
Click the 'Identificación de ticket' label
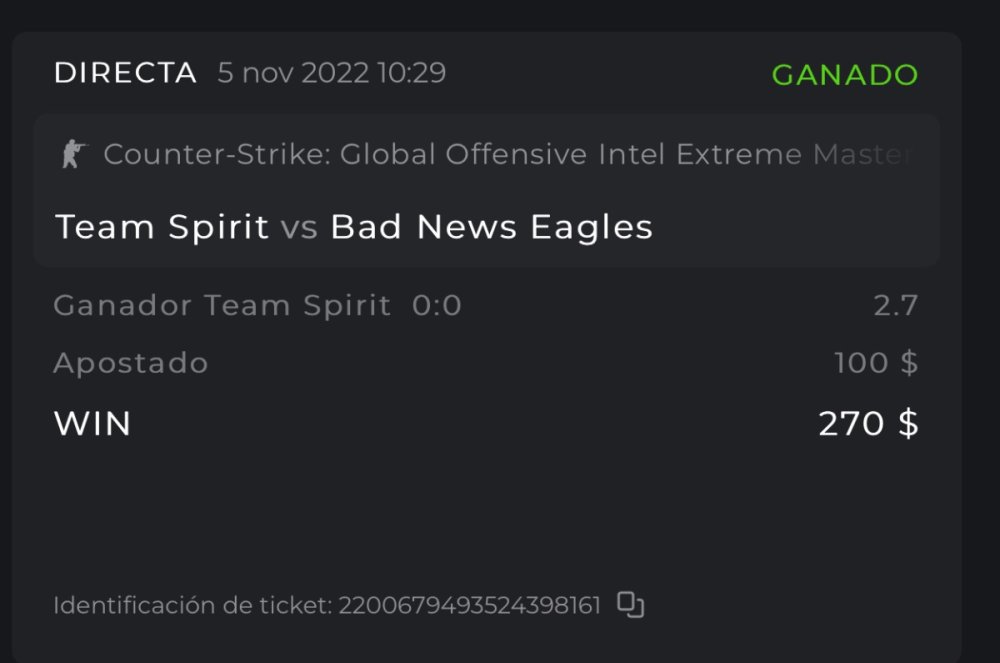pyautogui.click(x=192, y=606)
